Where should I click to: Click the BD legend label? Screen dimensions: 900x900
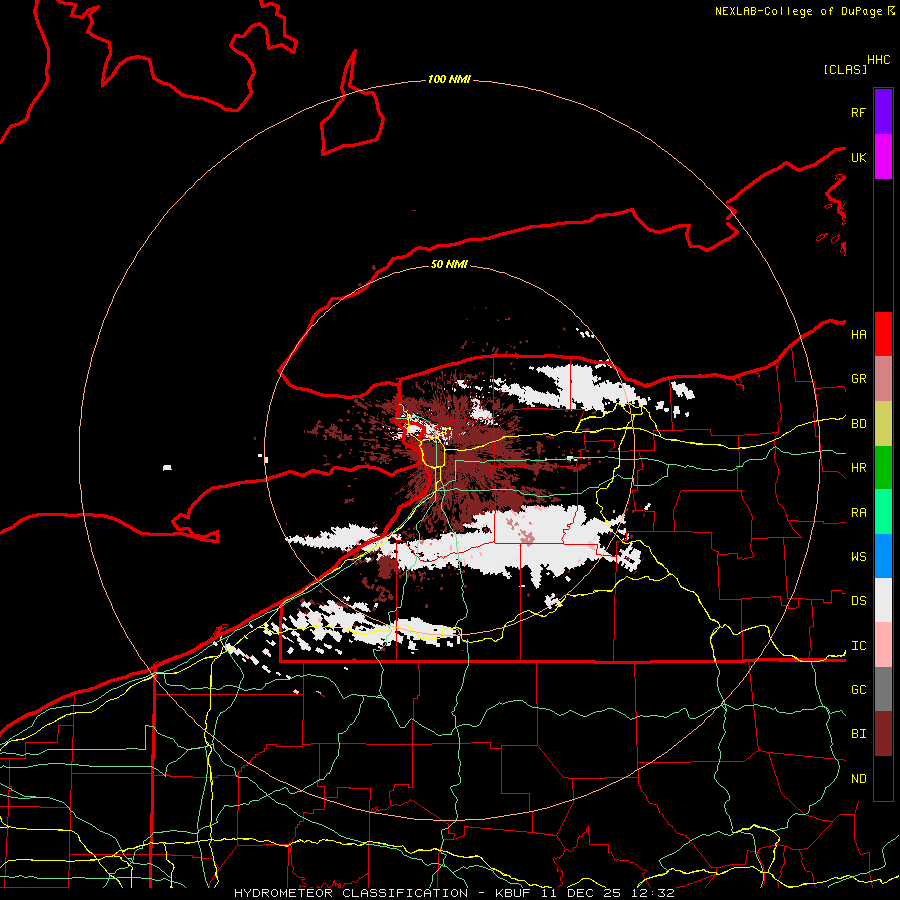tap(859, 424)
